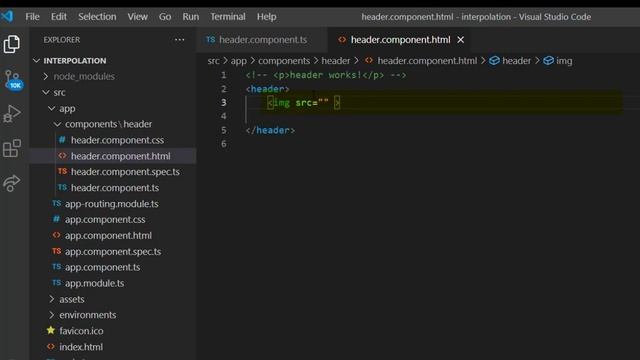Open Run and Debug view
The width and height of the screenshot is (640, 360).
12,114
